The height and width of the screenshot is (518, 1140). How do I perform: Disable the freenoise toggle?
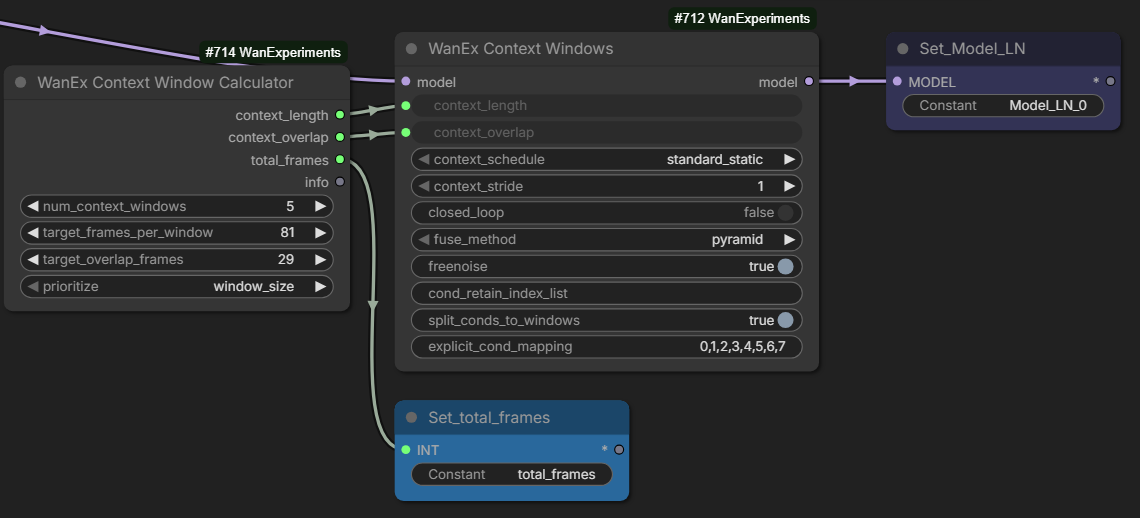point(785,267)
